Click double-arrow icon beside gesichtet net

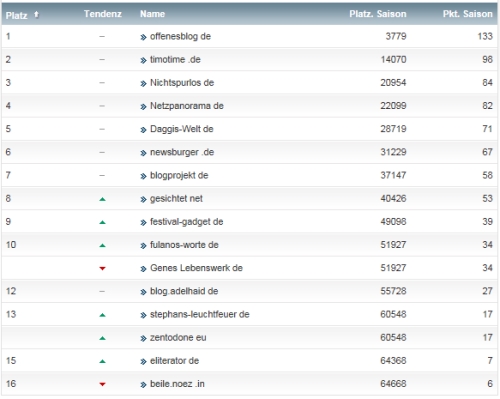143,200
